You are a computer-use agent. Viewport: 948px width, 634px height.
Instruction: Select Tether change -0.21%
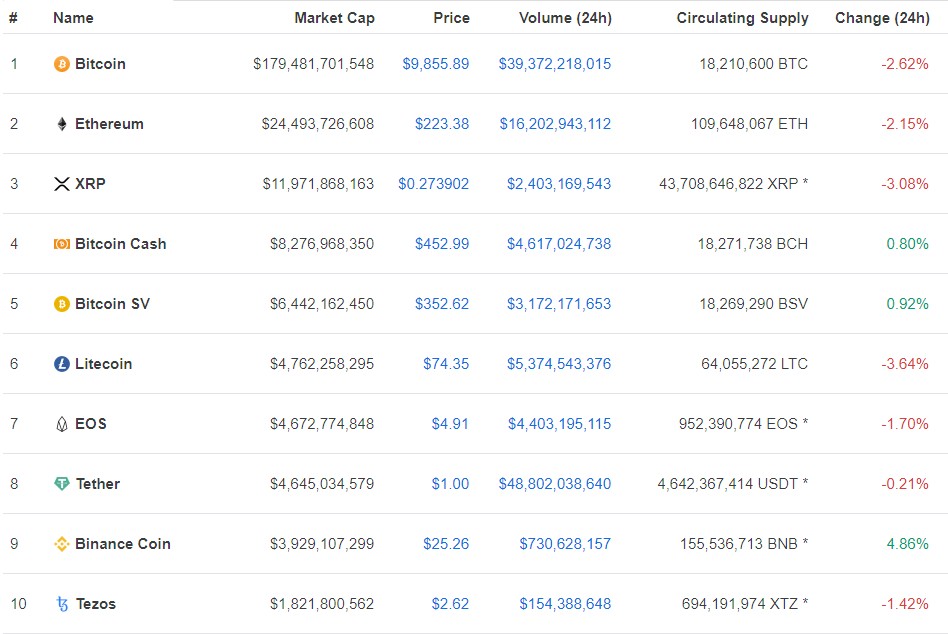pyautogui.click(x=904, y=484)
